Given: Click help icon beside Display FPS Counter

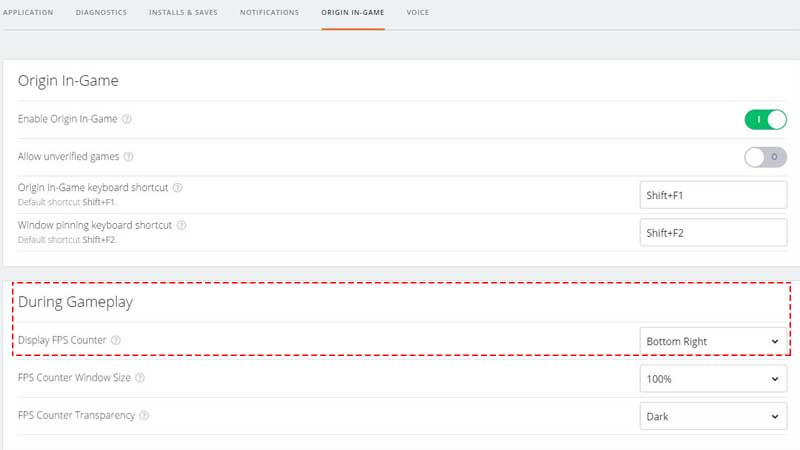Looking at the screenshot, I should tap(116, 341).
